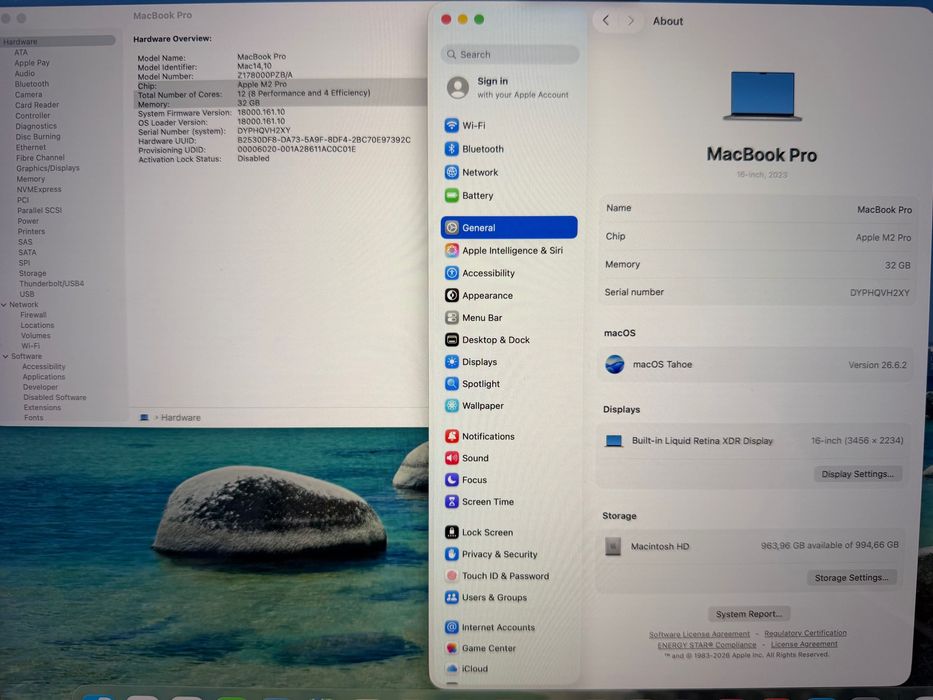The height and width of the screenshot is (700, 933).
Task: Click macOS Tahoe icon in About
Action: (x=615, y=364)
